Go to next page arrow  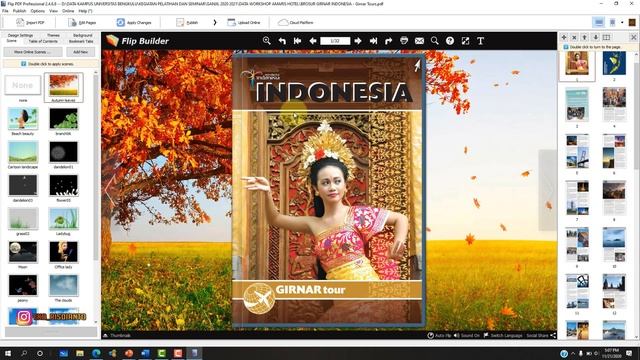pyautogui.click(x=358, y=41)
